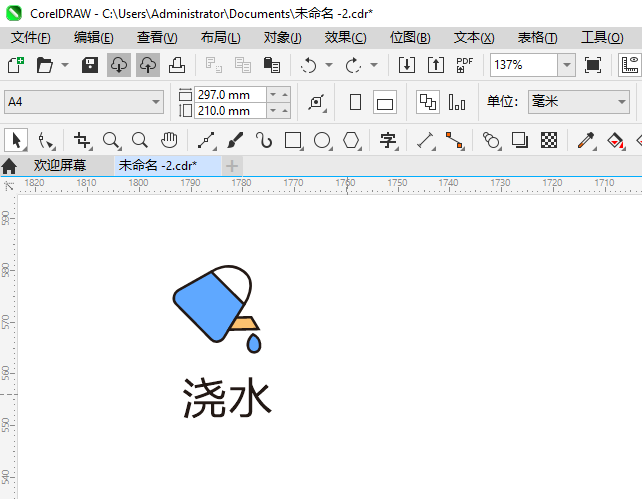Click the cloud upload icon
Image resolution: width=642 pixels, height=499 pixels.
coord(148,65)
